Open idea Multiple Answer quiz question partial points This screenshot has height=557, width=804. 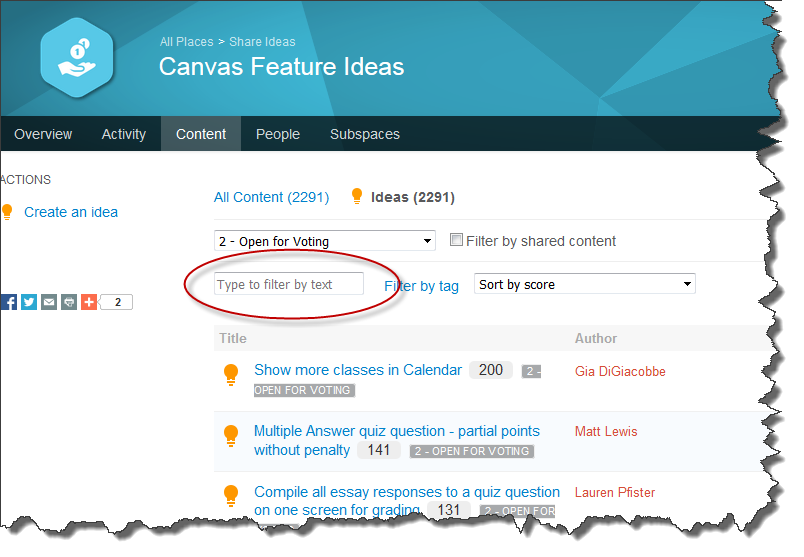click(397, 440)
